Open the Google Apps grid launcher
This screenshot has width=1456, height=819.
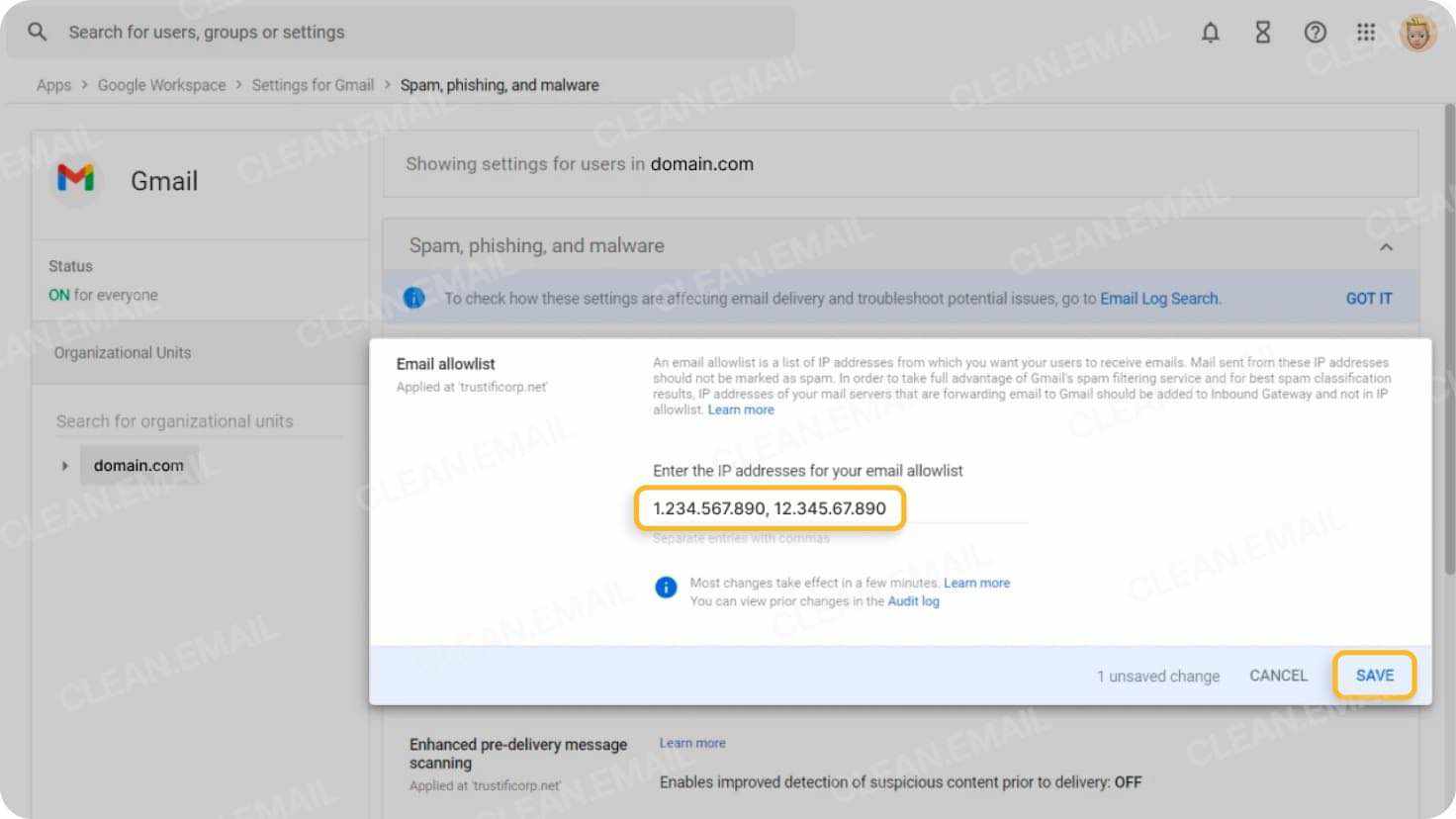tap(1366, 32)
